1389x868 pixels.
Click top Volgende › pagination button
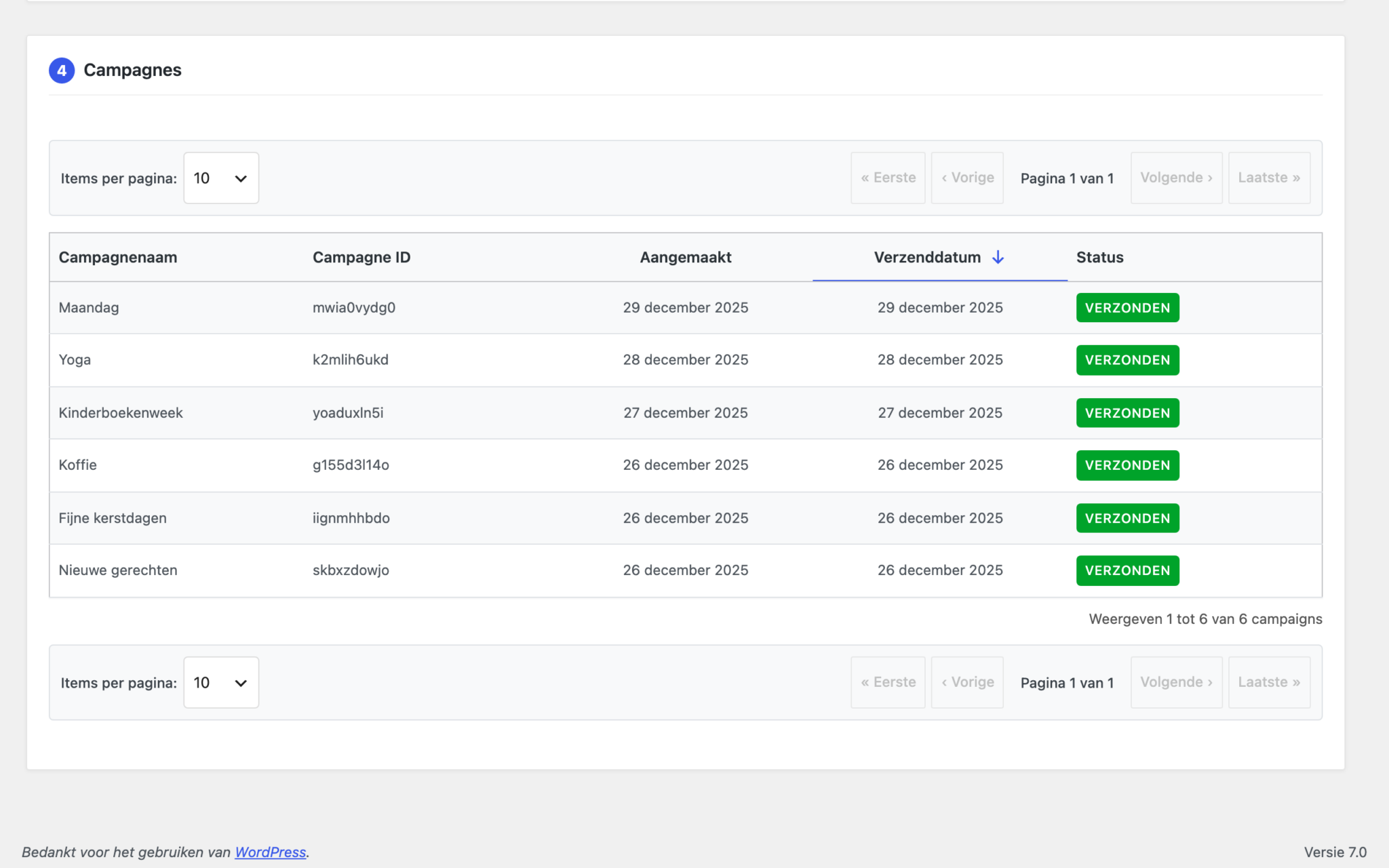[x=1176, y=178]
